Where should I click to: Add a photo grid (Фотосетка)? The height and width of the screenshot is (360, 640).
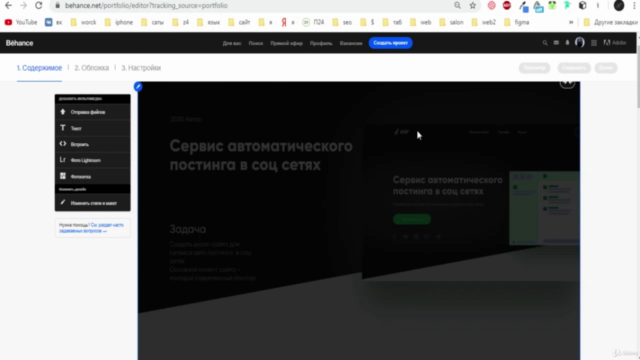coord(93,176)
